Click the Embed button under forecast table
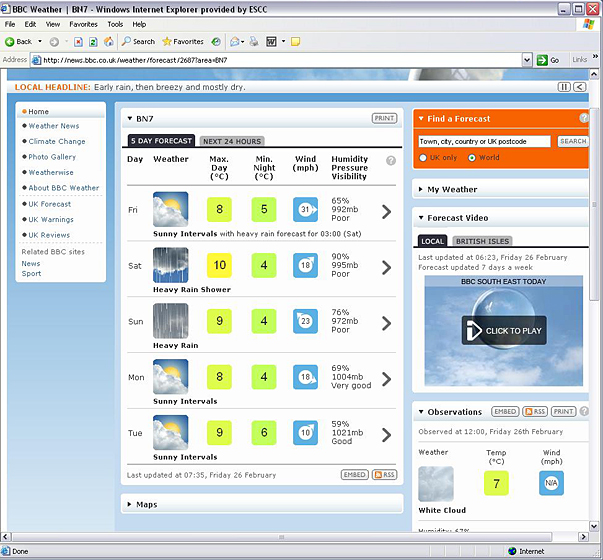 click(x=355, y=475)
